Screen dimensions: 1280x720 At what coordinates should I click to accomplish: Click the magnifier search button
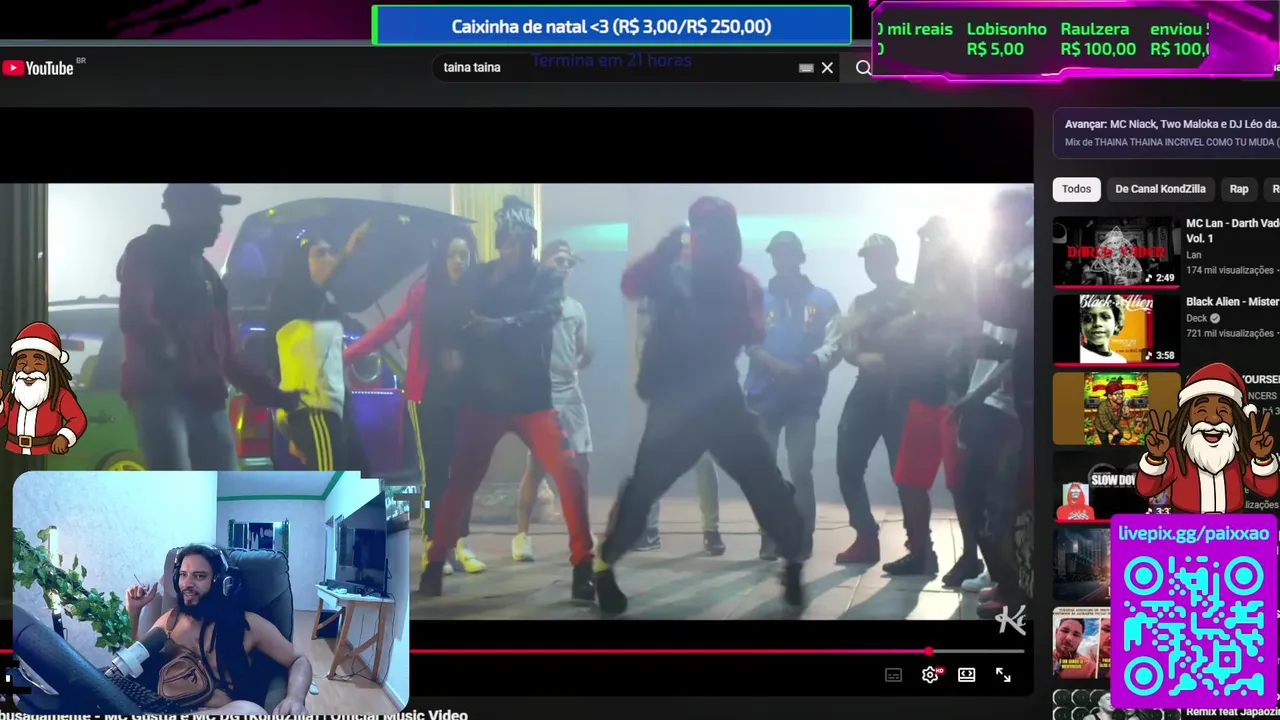(x=863, y=68)
